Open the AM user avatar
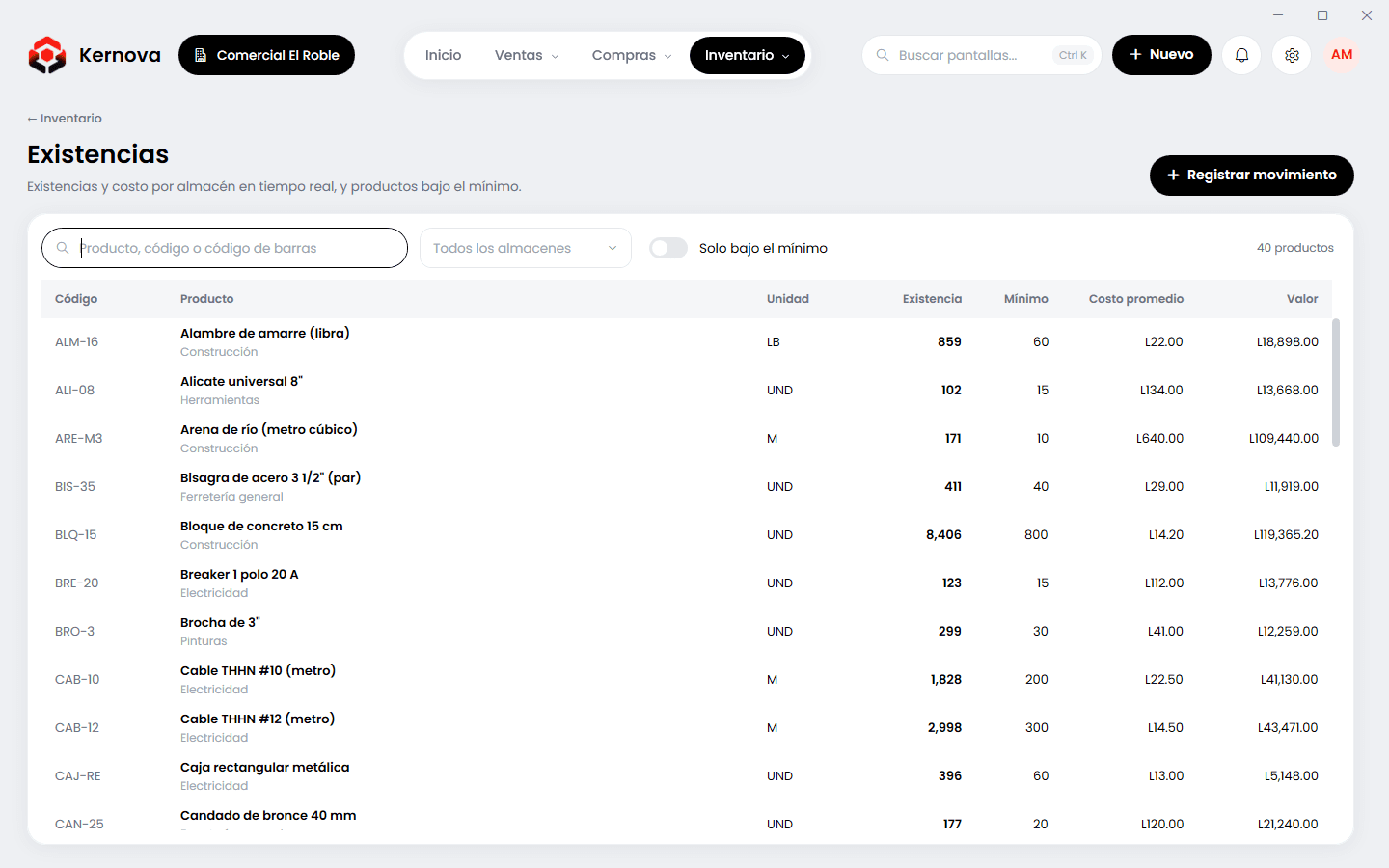 [1342, 55]
